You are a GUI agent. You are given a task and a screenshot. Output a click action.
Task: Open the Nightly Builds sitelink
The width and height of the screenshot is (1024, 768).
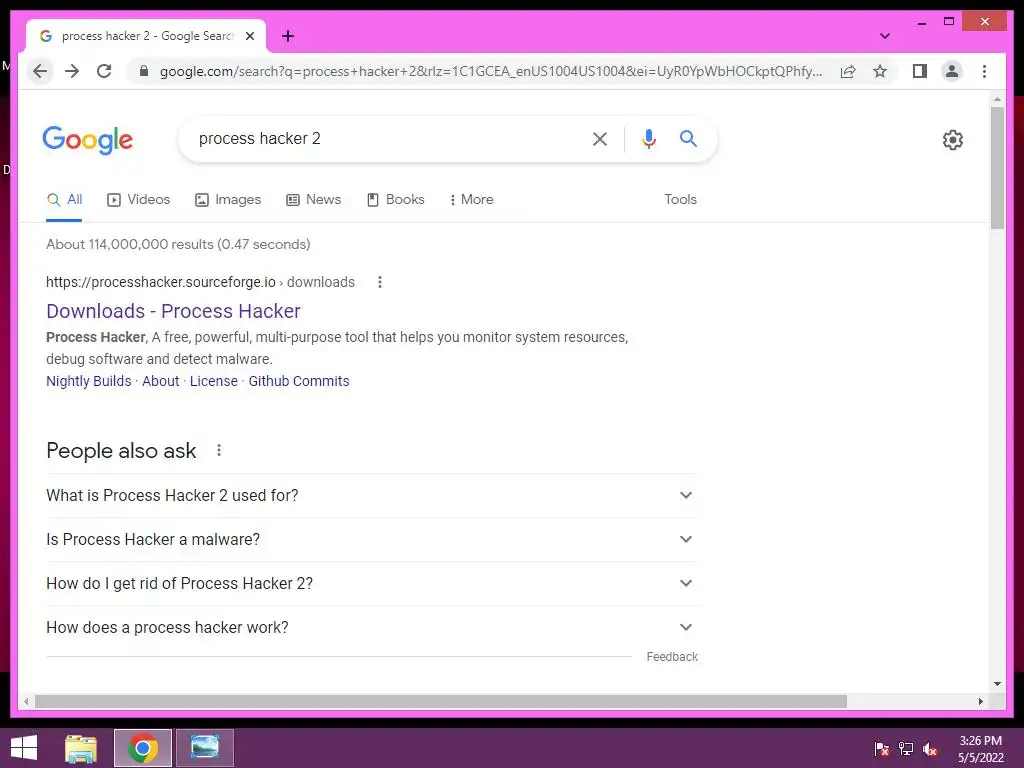coord(88,381)
